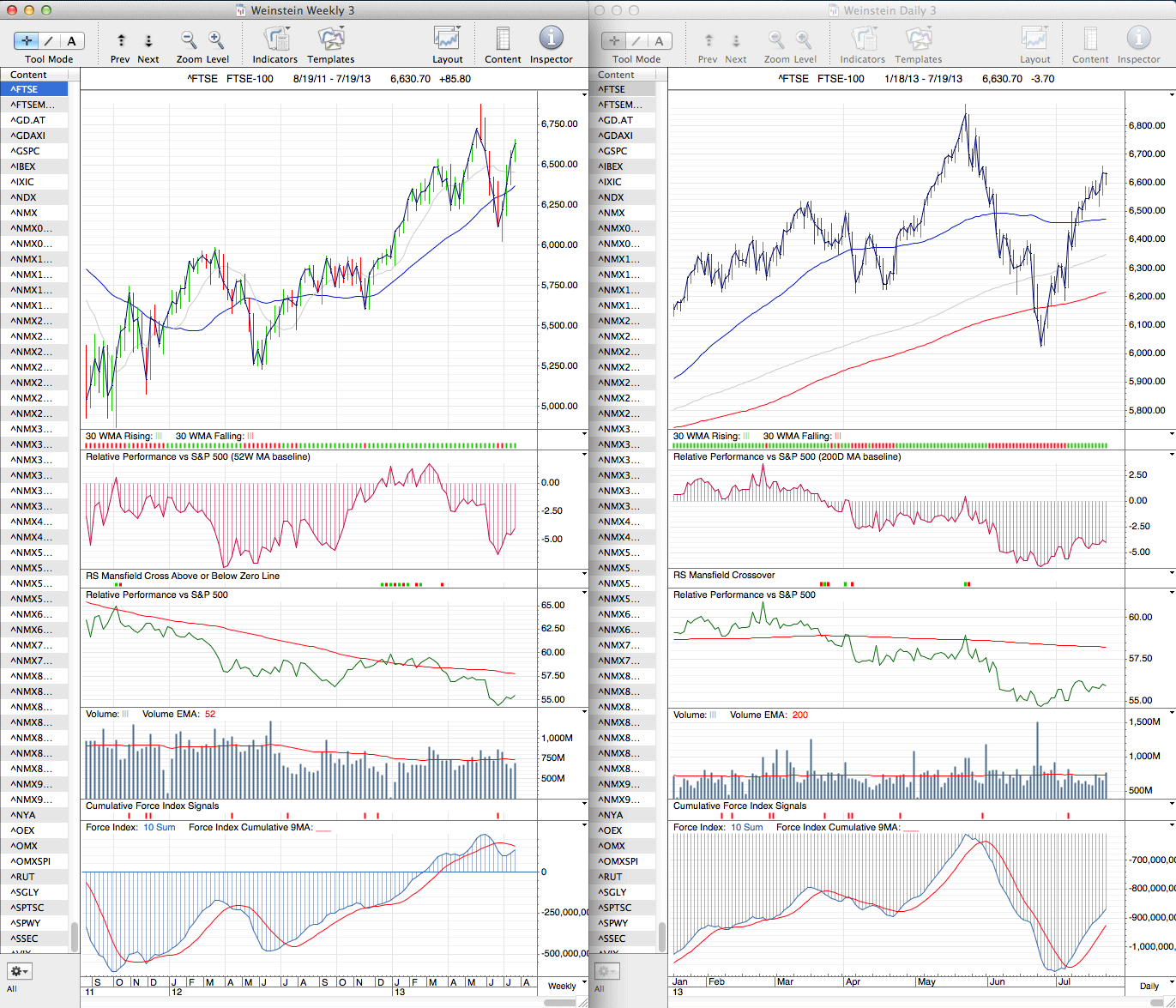Click horizontal scrollbar thumb under Weekly chart
This screenshot has height=1008, width=1176.
(x=558, y=1001)
